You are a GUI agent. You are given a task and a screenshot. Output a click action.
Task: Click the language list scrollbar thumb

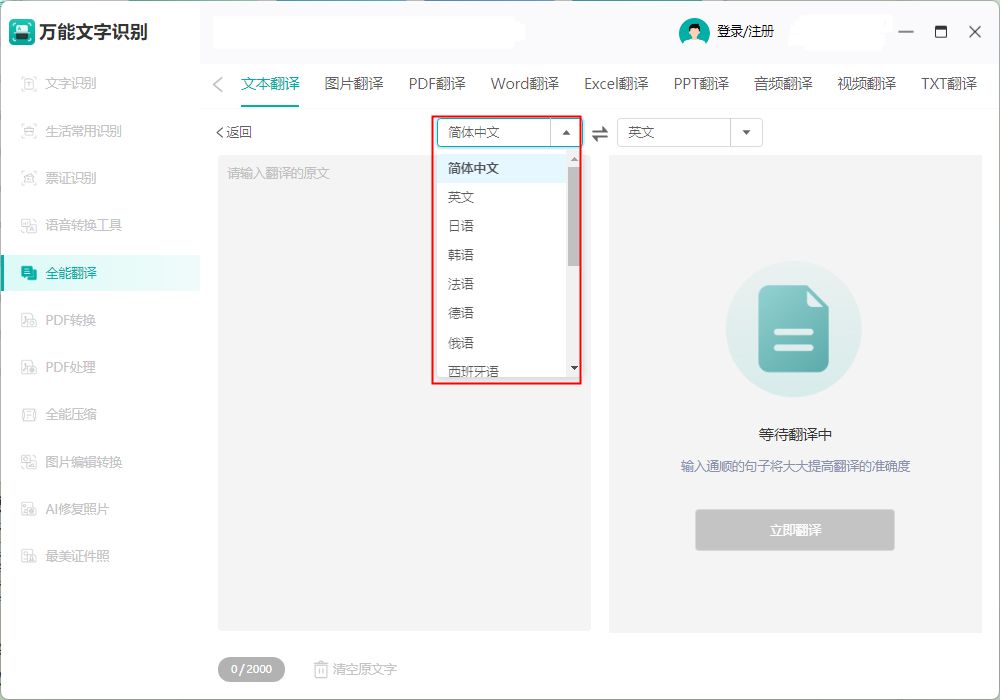point(573,216)
